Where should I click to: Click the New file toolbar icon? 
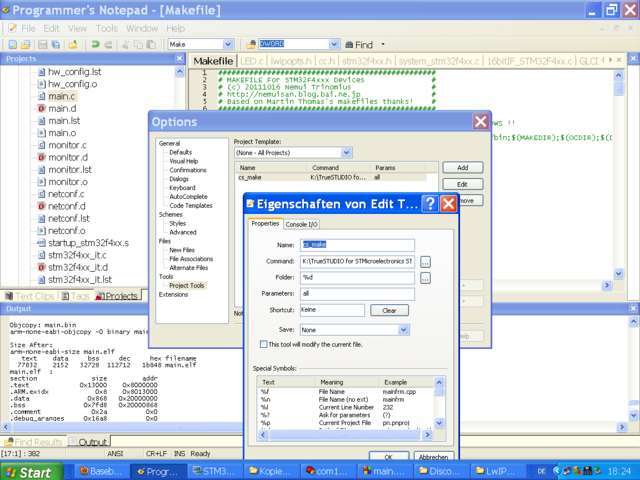coord(13,44)
